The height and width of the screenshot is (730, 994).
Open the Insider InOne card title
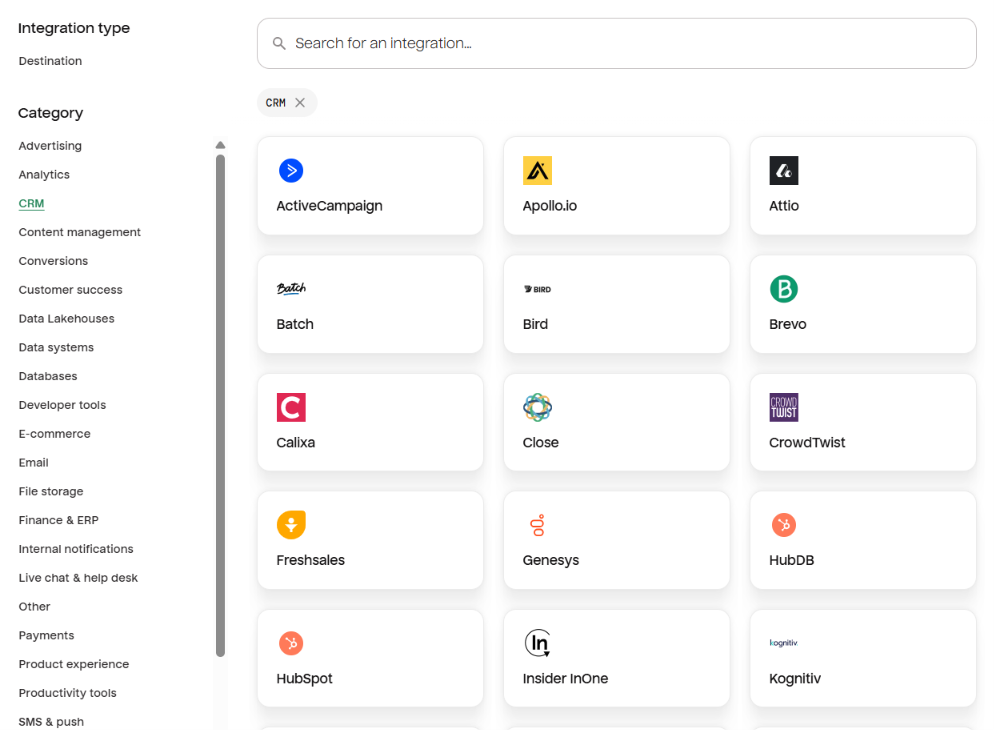point(565,679)
